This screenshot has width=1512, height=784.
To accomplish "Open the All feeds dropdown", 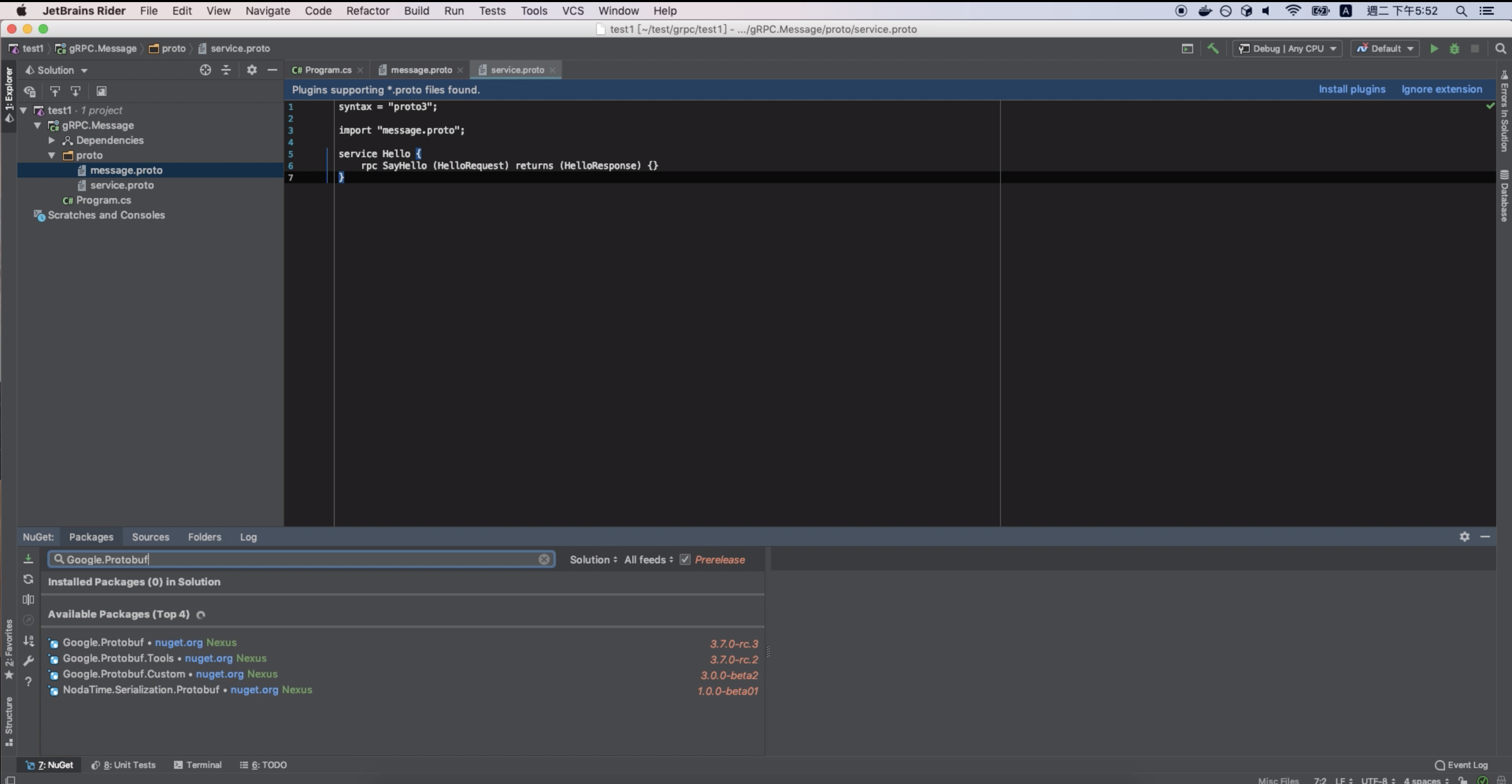I will (x=648, y=560).
